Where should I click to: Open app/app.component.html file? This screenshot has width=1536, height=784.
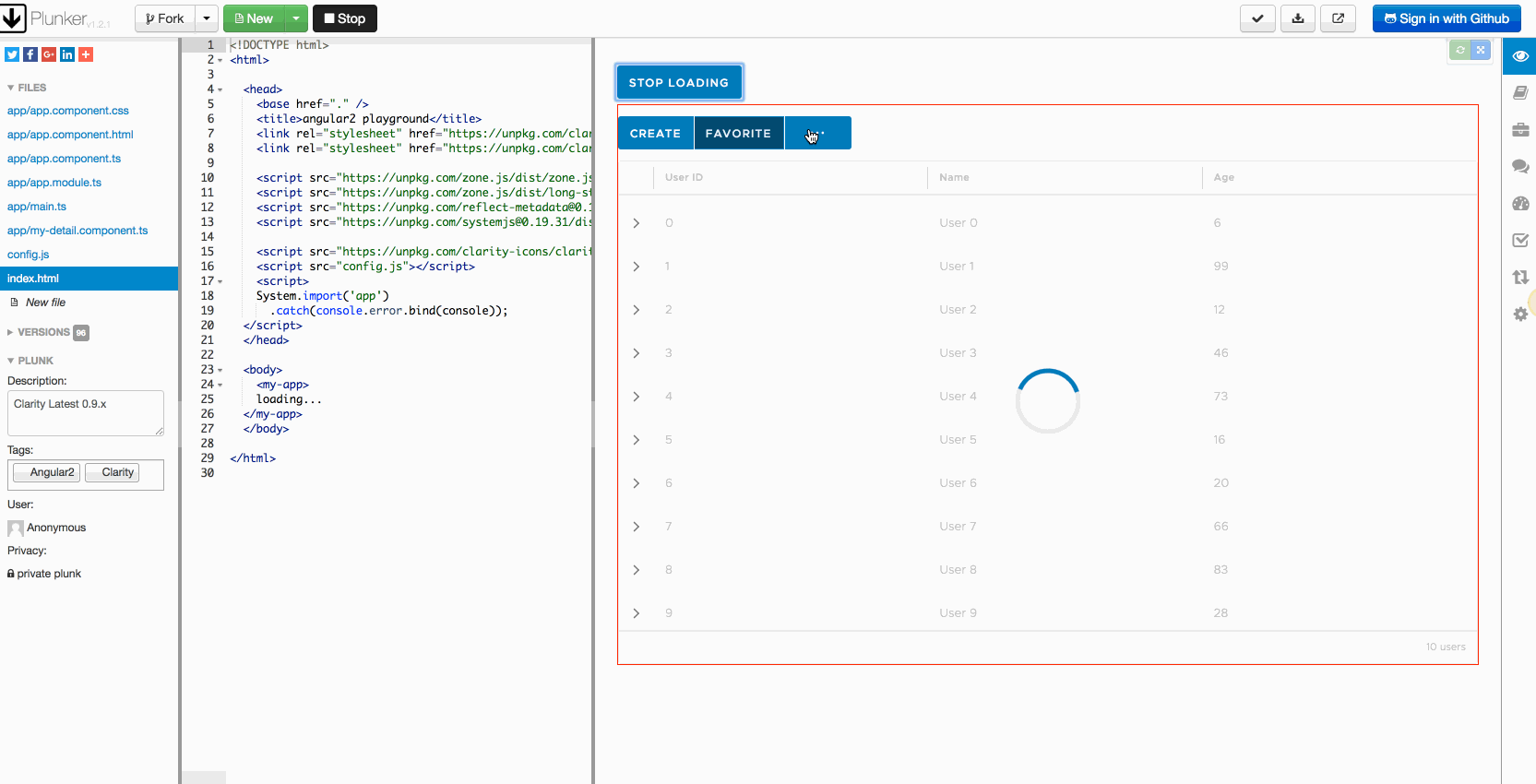pos(70,135)
